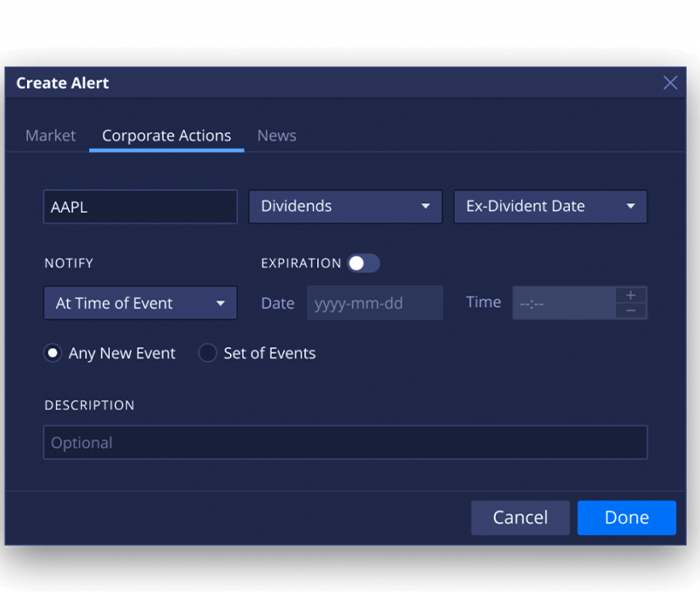Screen dimensions: 700x592
Task: Cancel the alert creation
Action: 520,517
